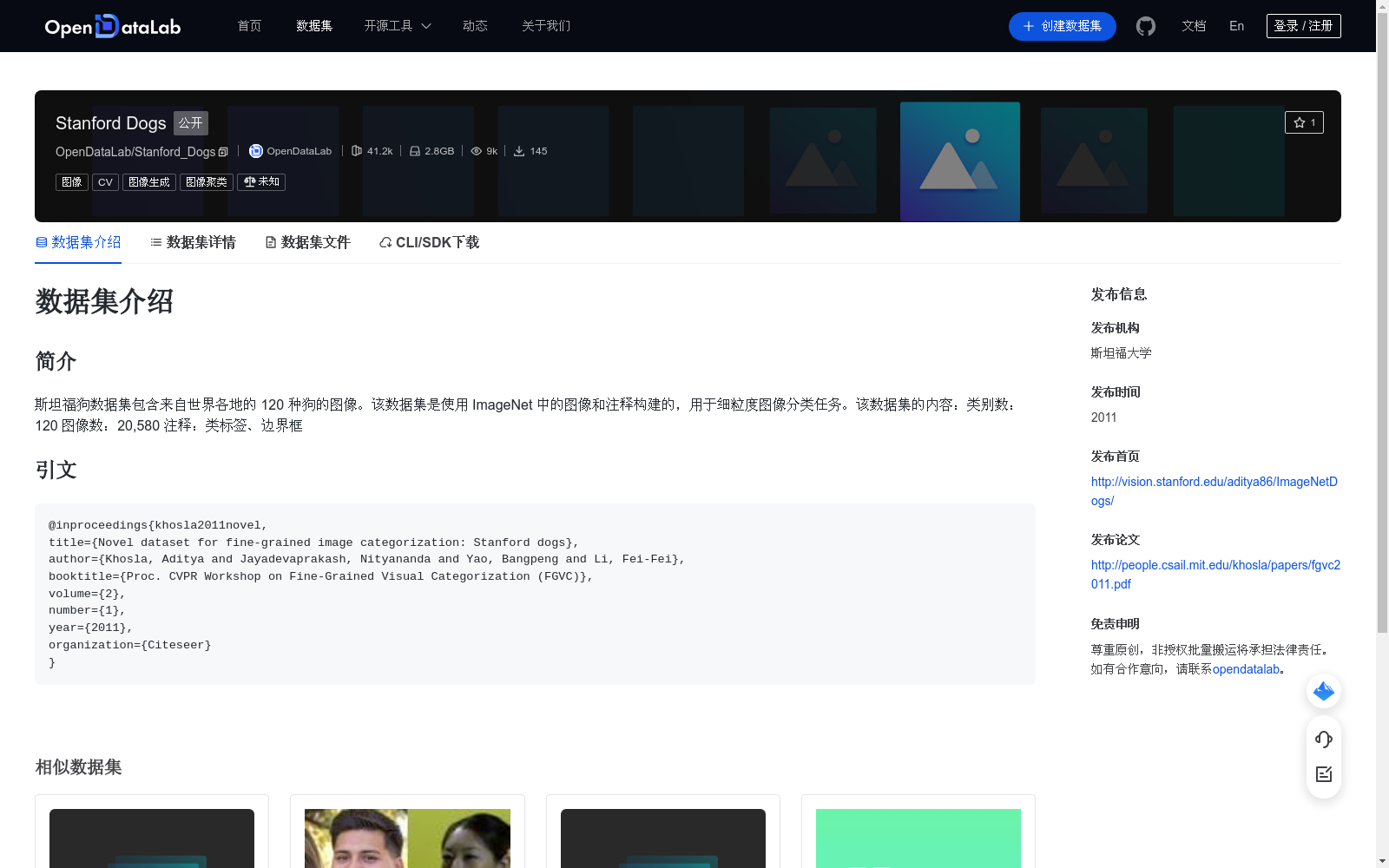Click the 创建数据集 button
Viewport: 1389px width, 868px height.
[x=1062, y=26]
